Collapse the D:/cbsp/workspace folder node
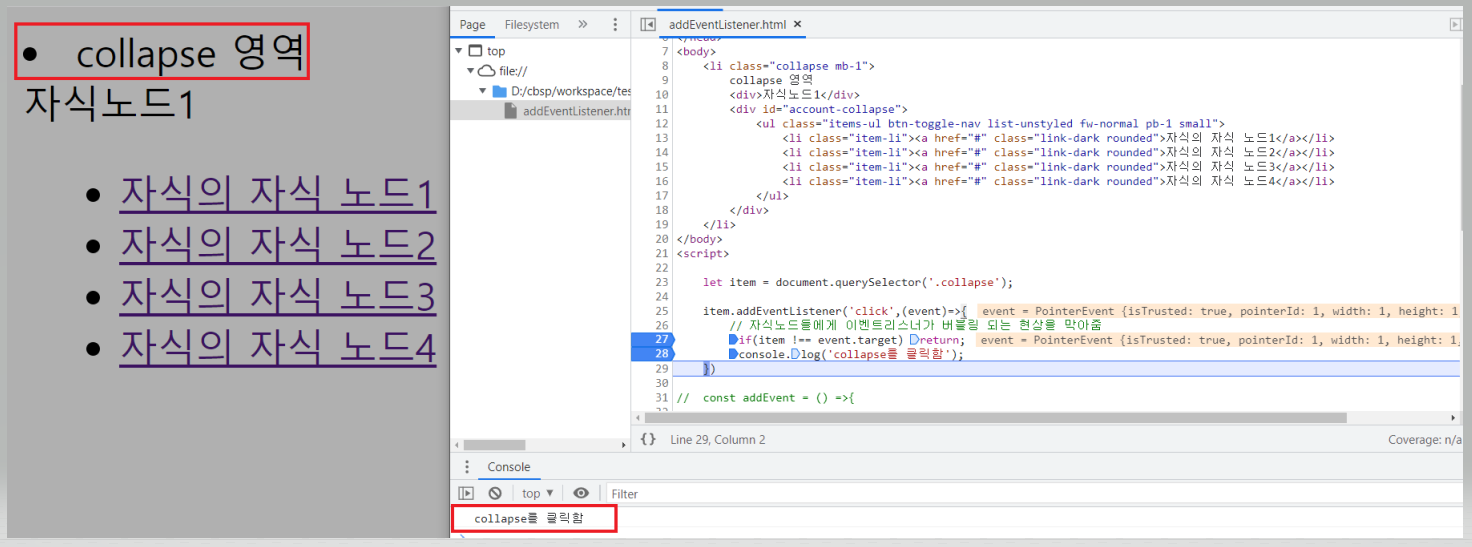 (x=482, y=91)
